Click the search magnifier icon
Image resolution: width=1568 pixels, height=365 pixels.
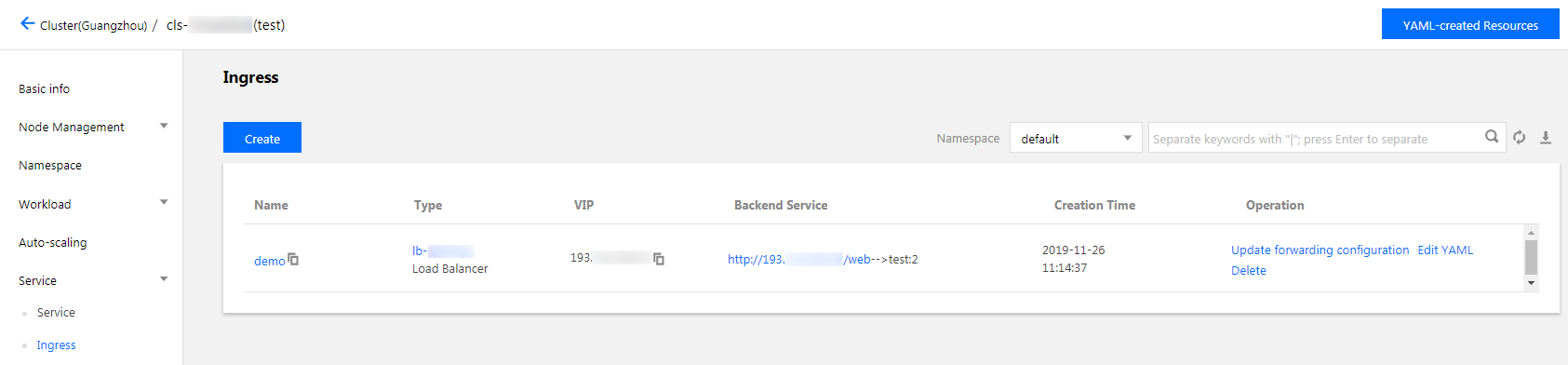[1492, 137]
